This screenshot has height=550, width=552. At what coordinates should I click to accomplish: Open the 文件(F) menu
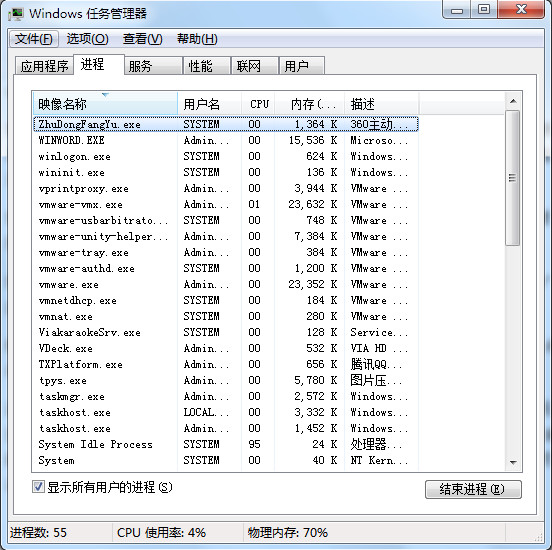pos(33,39)
